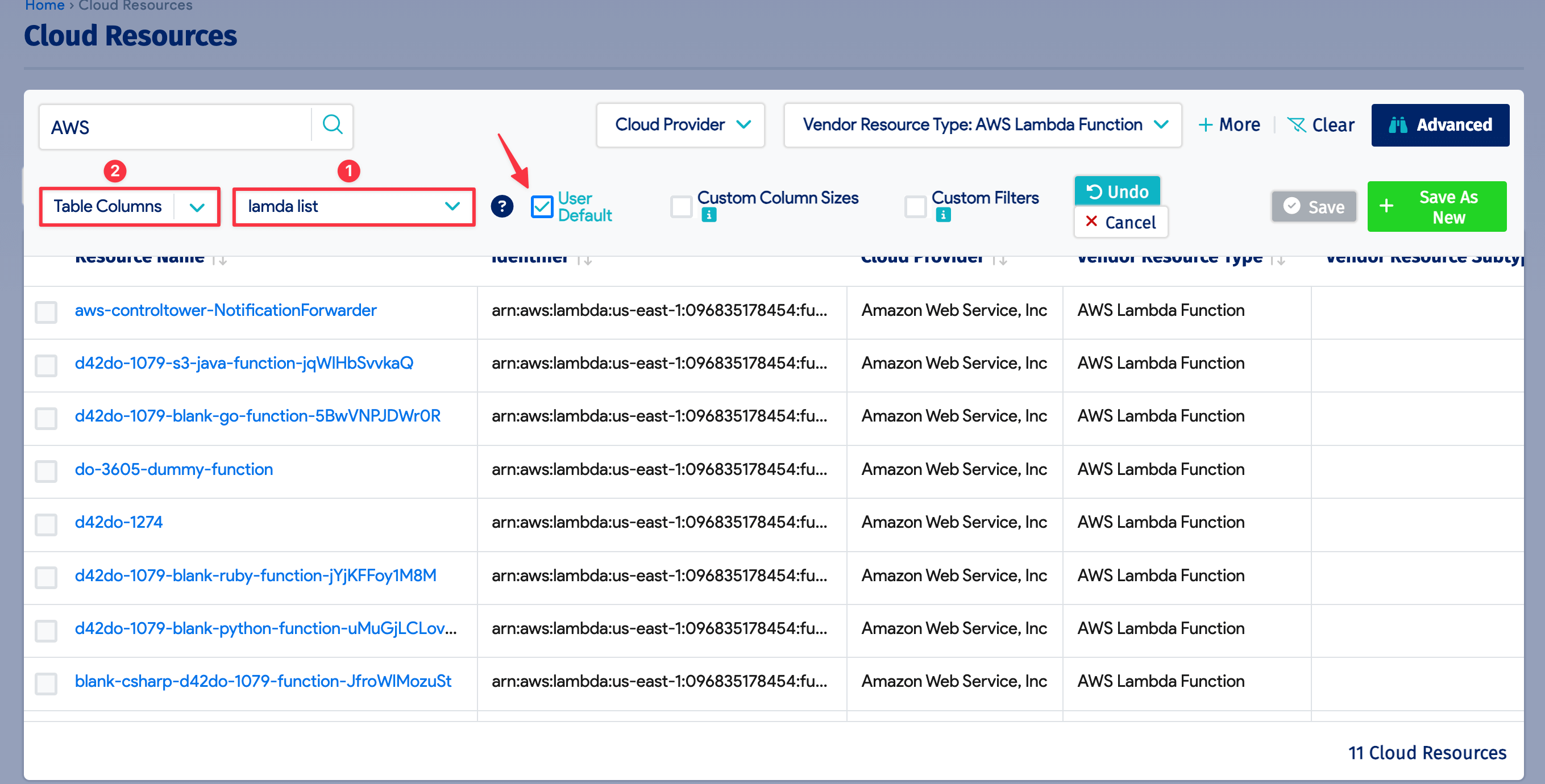Uncheck the User Default checkbox

coord(542,206)
